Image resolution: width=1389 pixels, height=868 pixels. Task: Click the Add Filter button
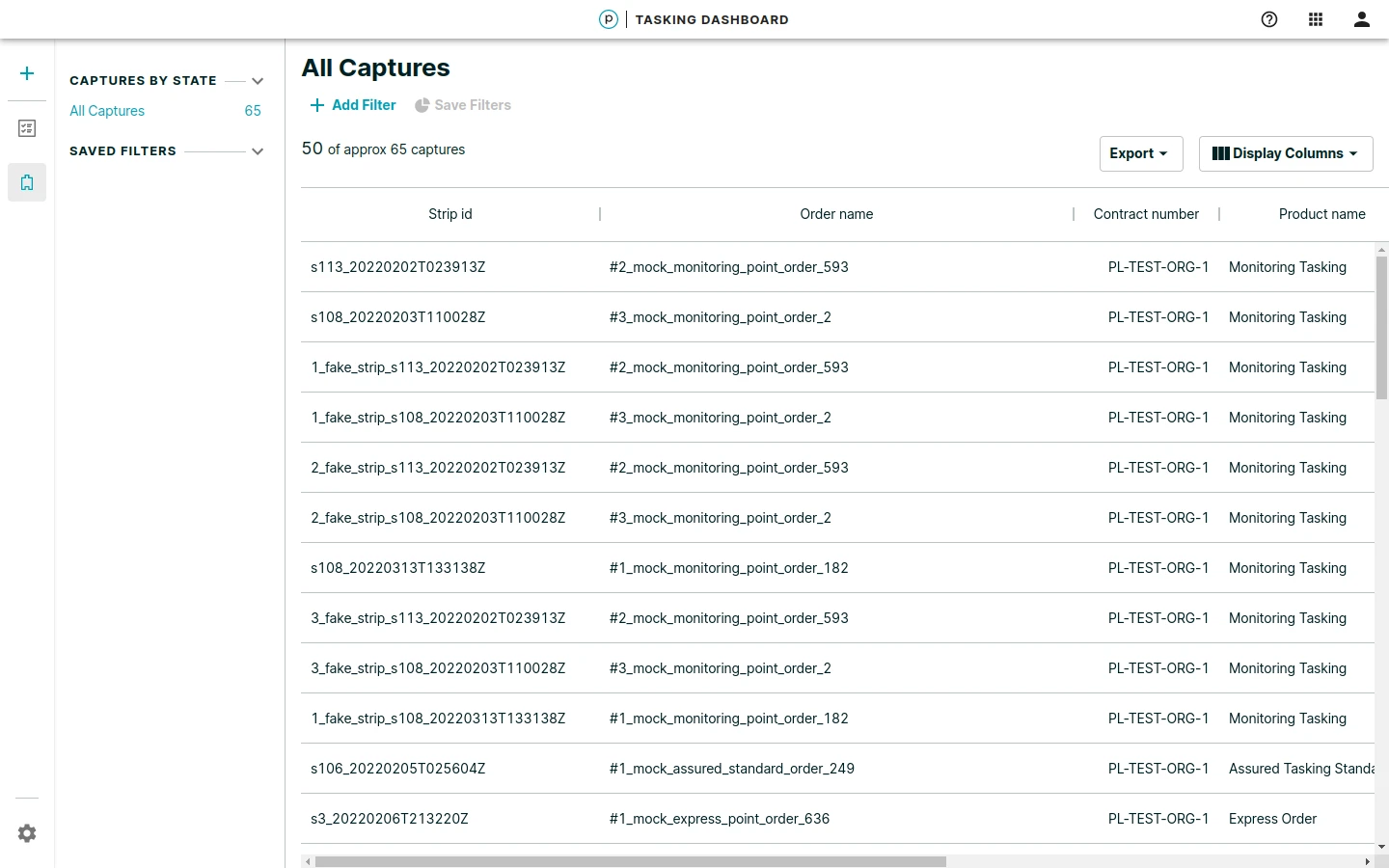click(353, 105)
